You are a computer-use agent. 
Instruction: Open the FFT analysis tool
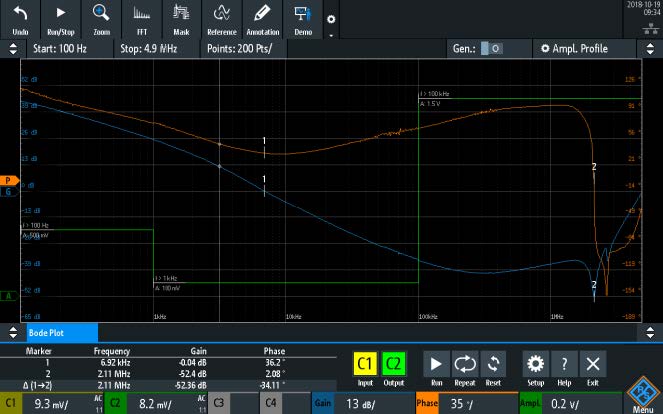pyautogui.click(x=141, y=18)
